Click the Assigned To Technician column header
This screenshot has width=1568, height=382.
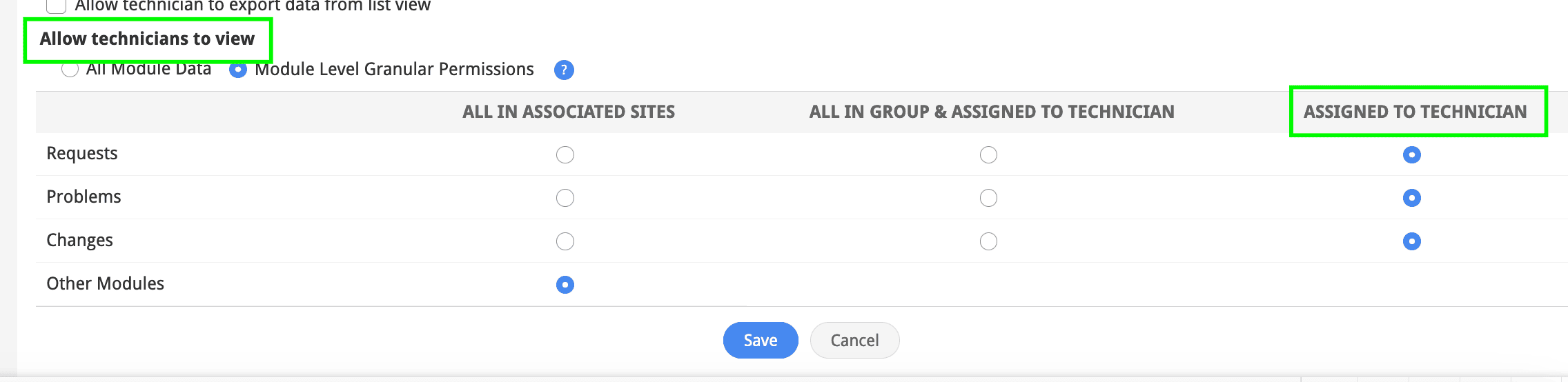point(1415,112)
